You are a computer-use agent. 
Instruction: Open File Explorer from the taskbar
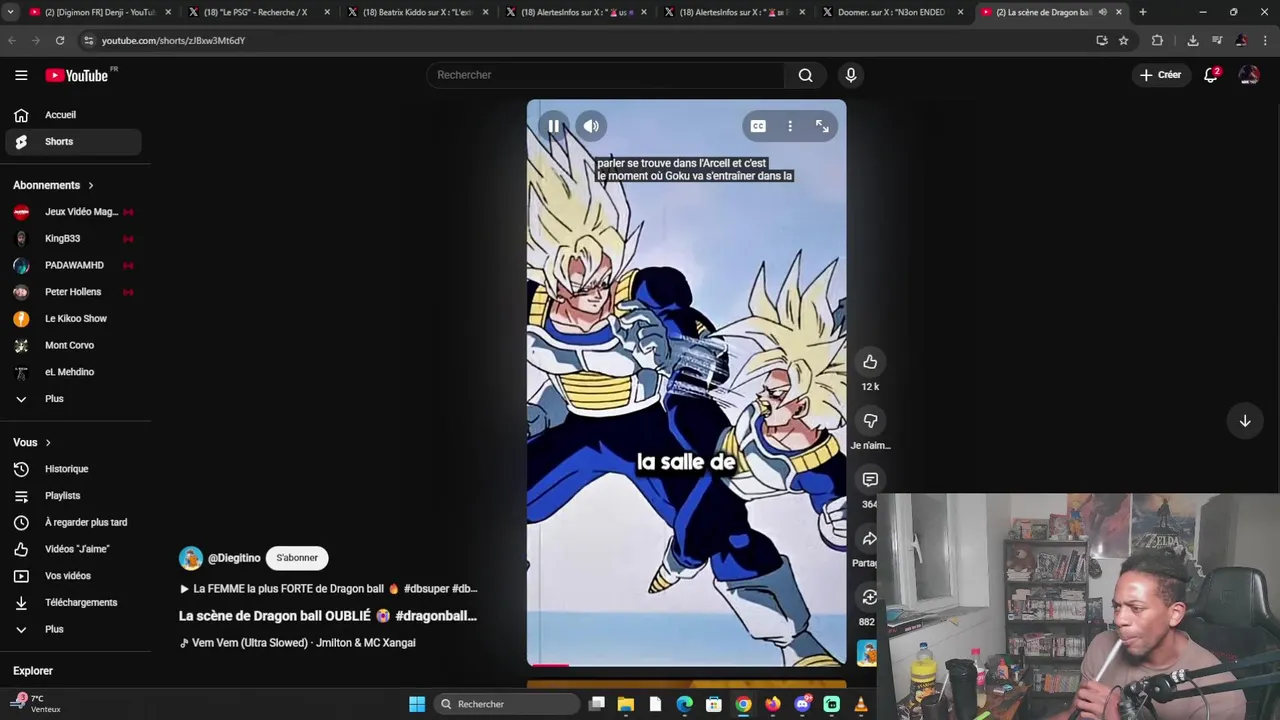point(626,704)
